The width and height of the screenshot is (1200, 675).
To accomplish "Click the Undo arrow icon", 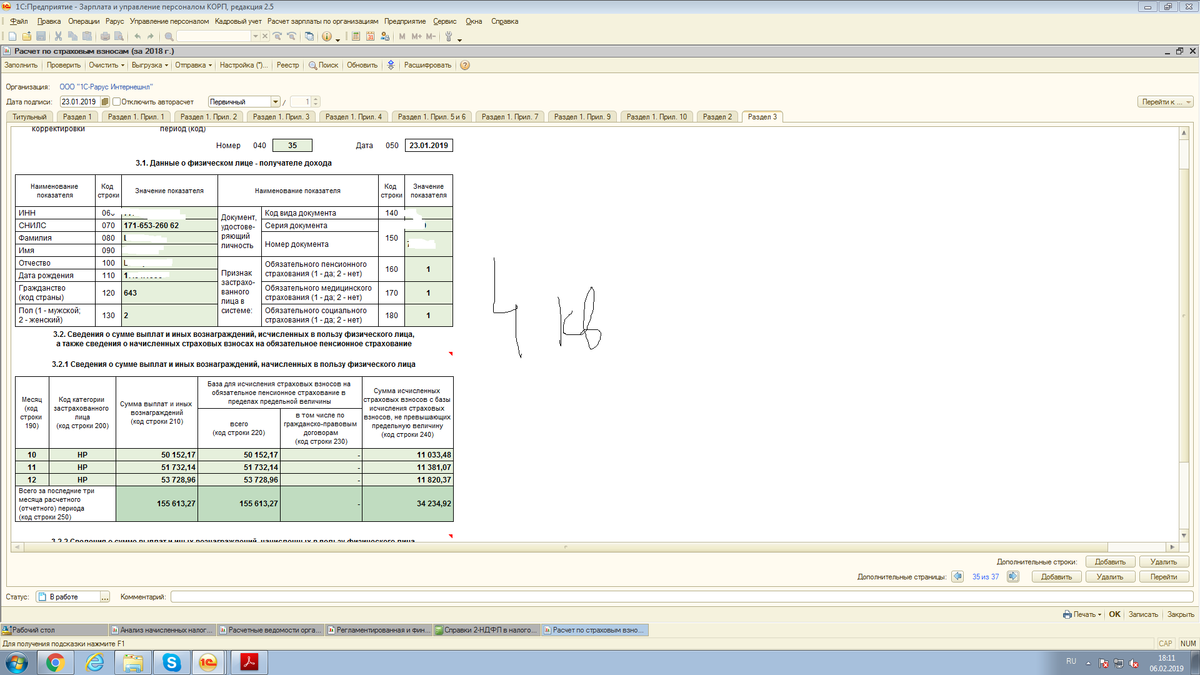I will pyautogui.click(x=137, y=36).
